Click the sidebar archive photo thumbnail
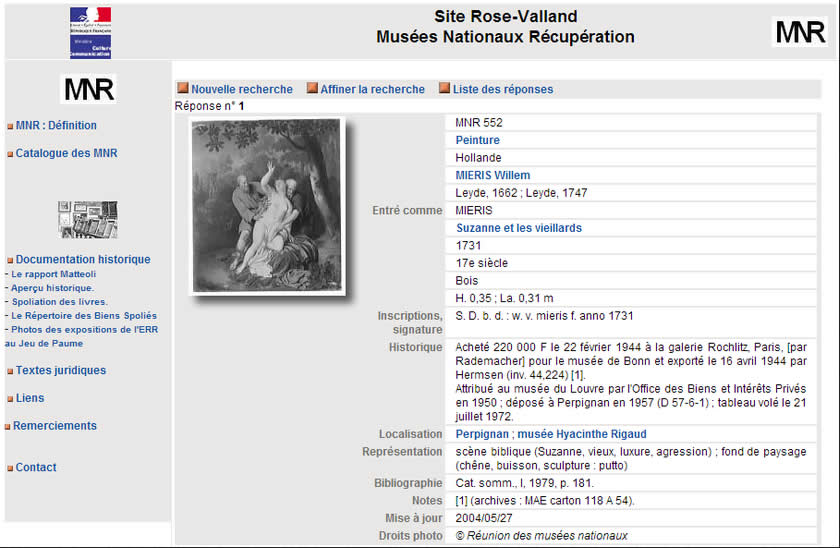Viewport: 840px width, 548px height. coord(88,220)
